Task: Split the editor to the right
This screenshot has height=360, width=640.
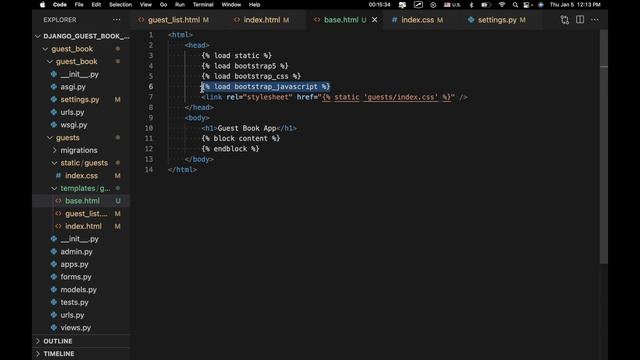Action: click(580, 20)
